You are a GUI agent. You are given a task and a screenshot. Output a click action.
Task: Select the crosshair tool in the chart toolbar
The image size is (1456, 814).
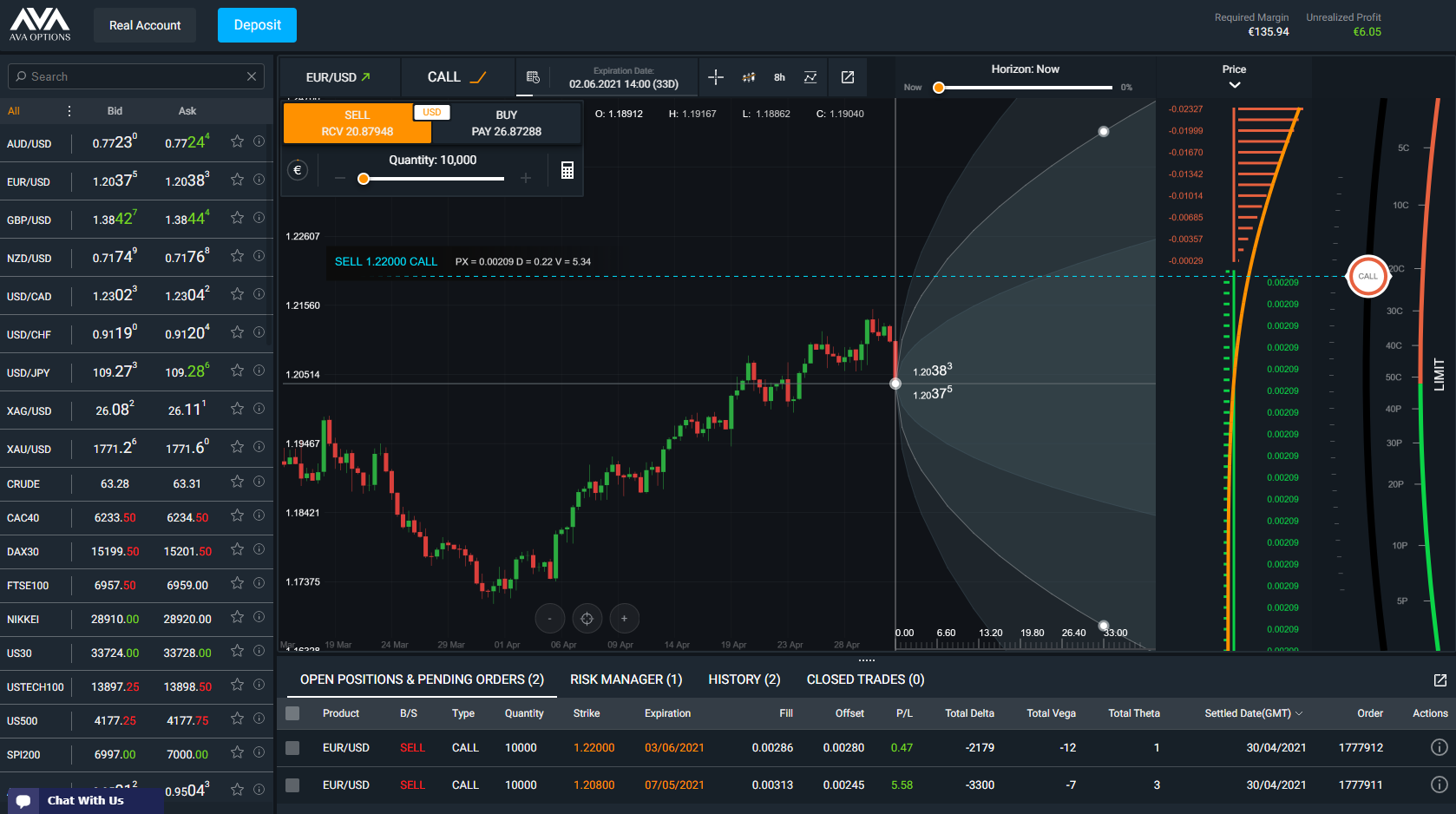[x=716, y=77]
